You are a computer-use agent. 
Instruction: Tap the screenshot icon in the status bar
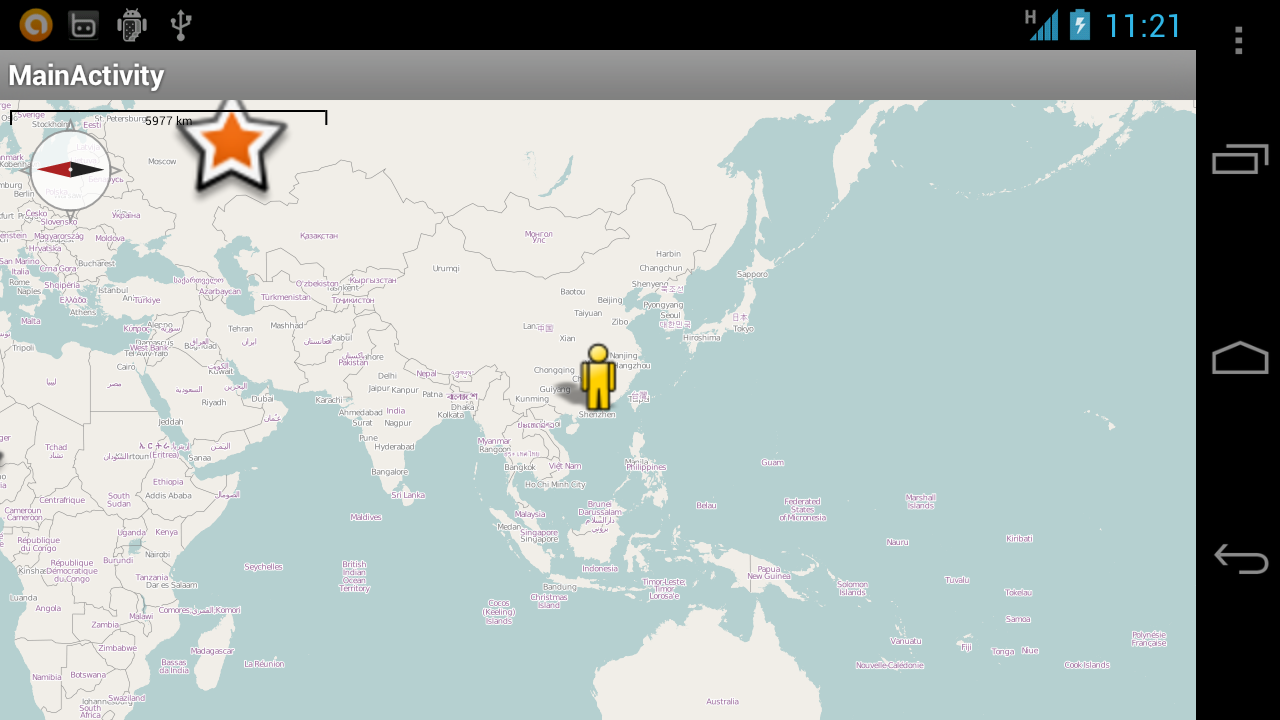83,25
